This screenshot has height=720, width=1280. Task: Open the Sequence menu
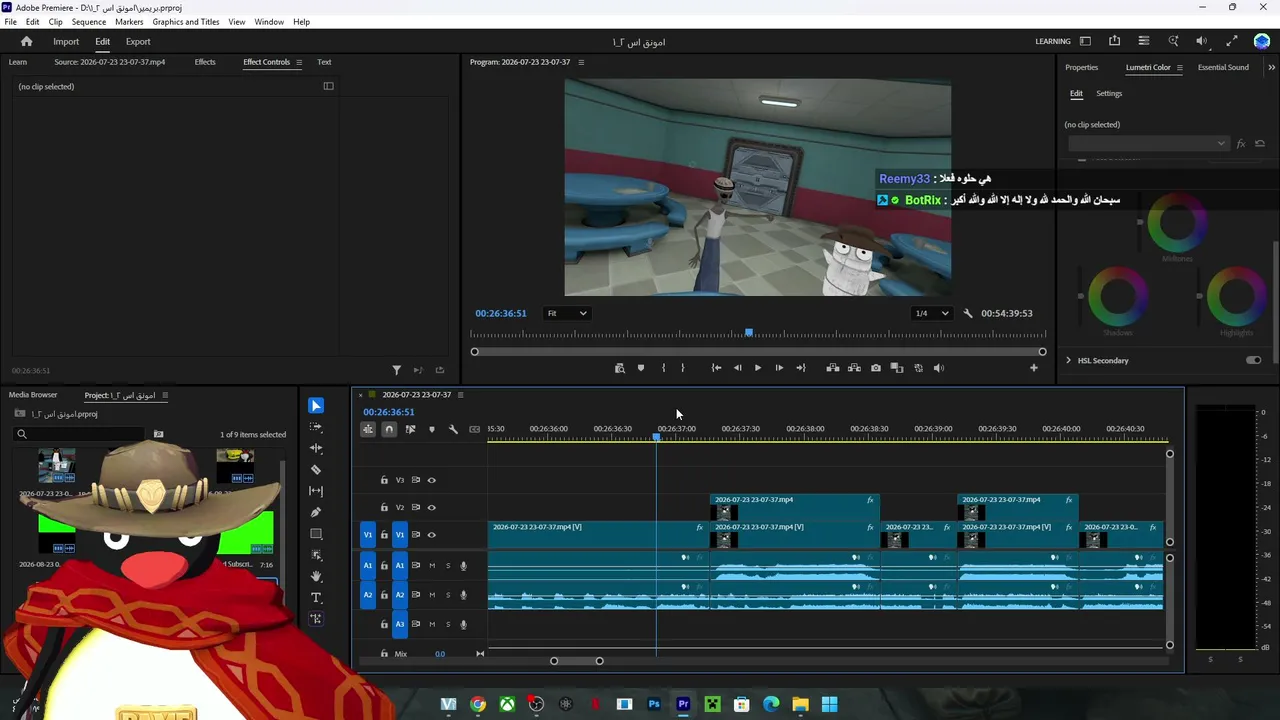(x=88, y=22)
